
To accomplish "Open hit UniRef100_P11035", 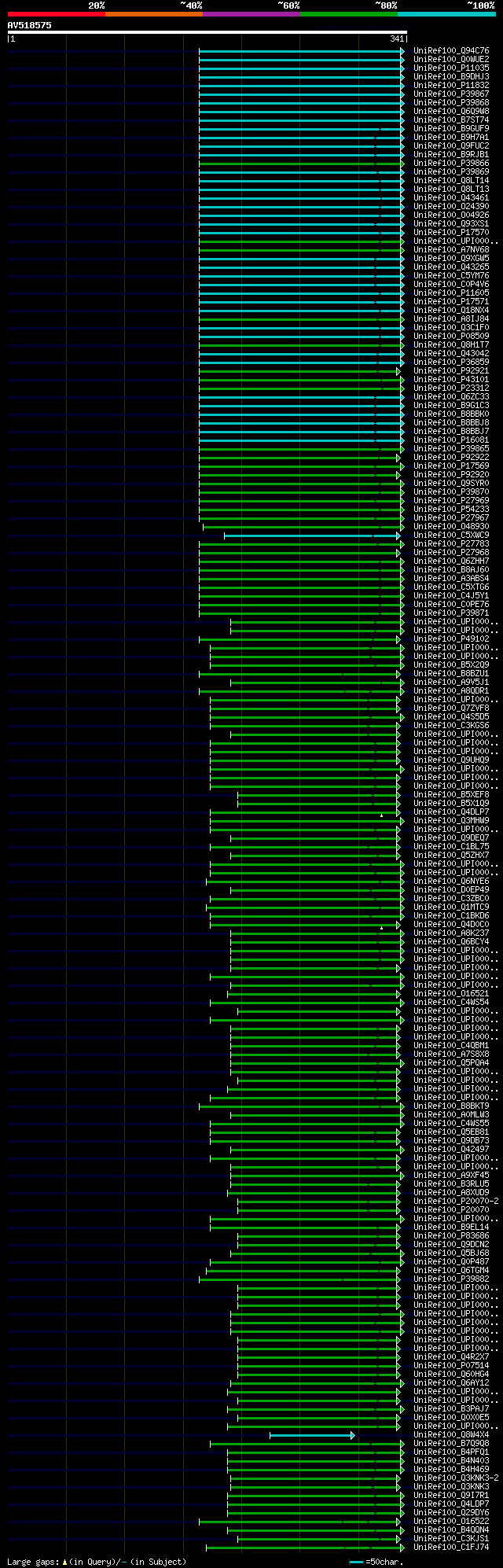I will (x=451, y=68).
